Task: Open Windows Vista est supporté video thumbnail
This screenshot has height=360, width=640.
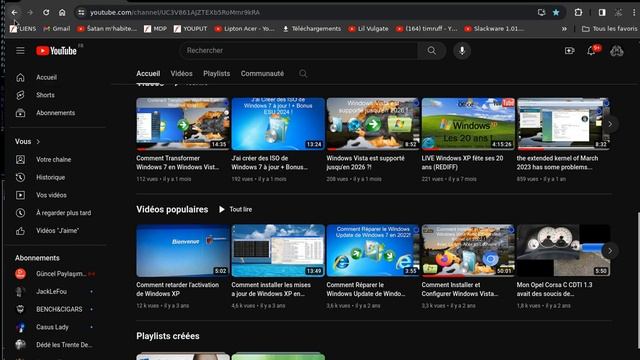Action: coord(373,124)
